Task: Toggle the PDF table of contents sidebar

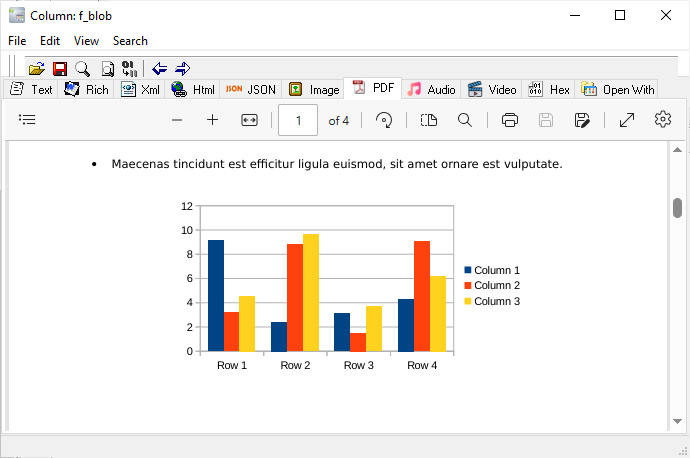Action: click(x=28, y=120)
